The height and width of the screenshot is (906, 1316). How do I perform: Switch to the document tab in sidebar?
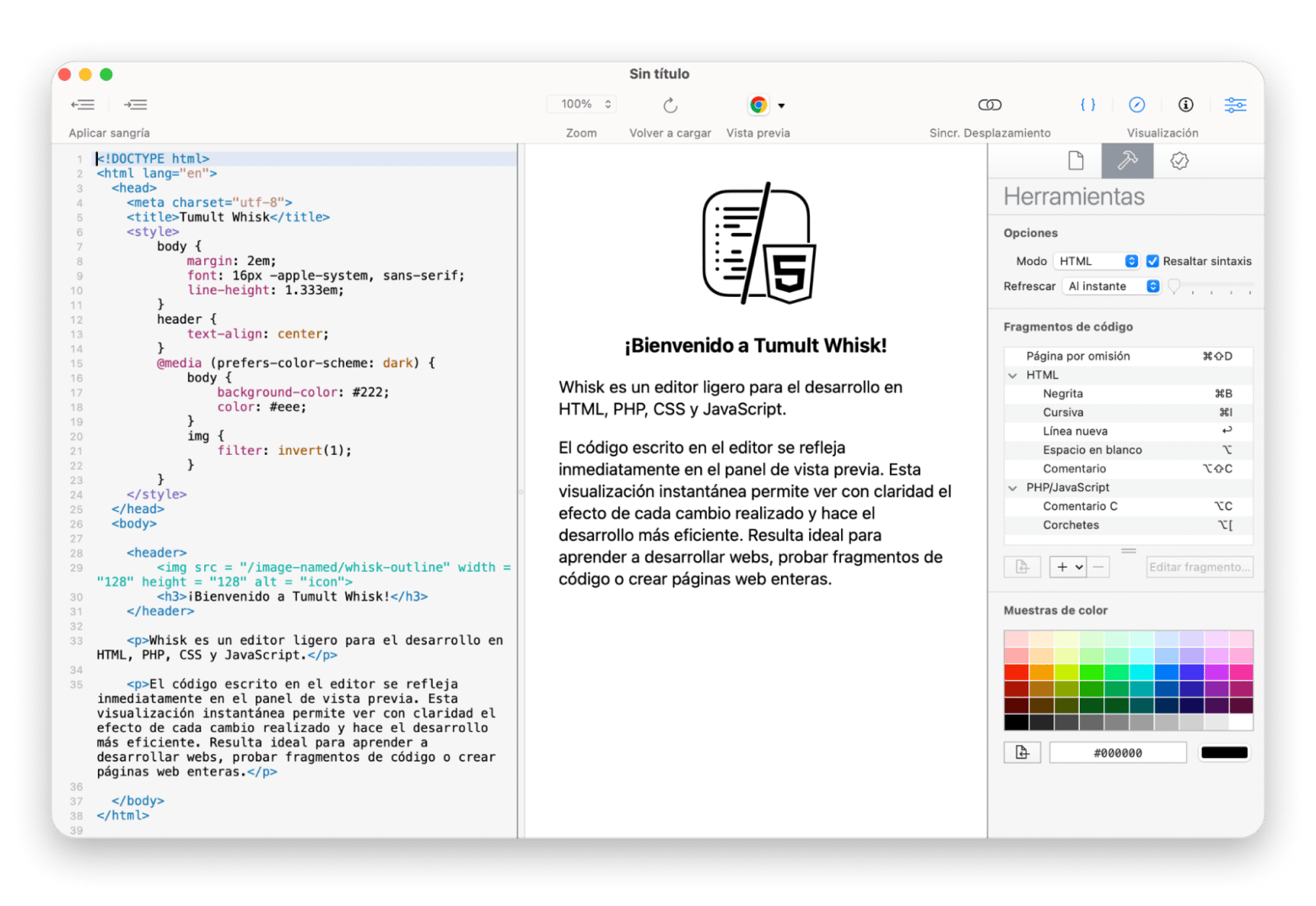[1076, 160]
